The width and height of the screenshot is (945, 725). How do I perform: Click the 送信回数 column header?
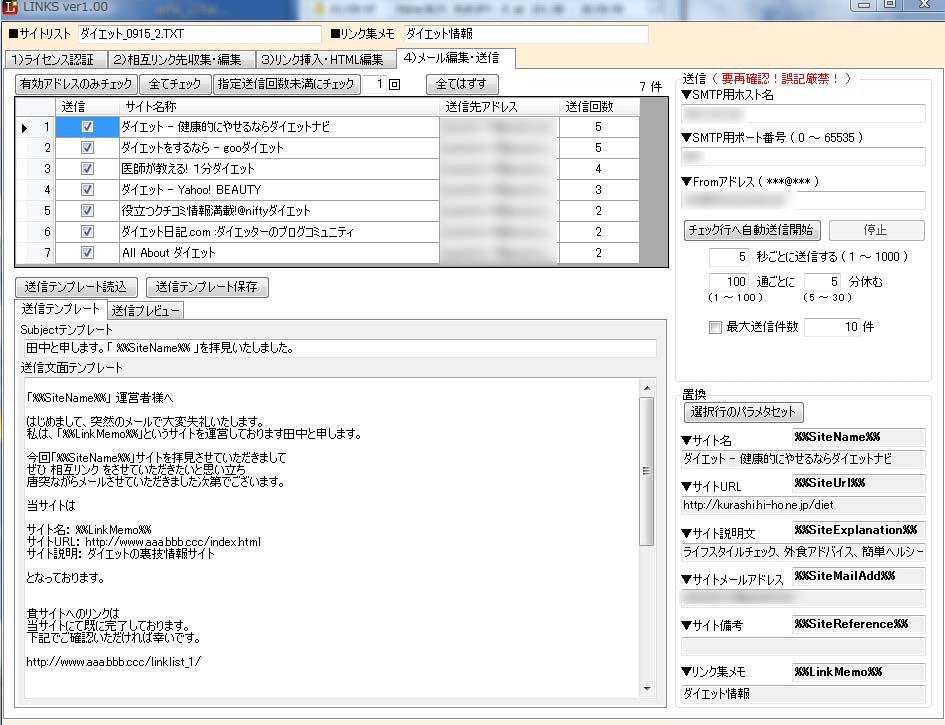[x=599, y=107]
